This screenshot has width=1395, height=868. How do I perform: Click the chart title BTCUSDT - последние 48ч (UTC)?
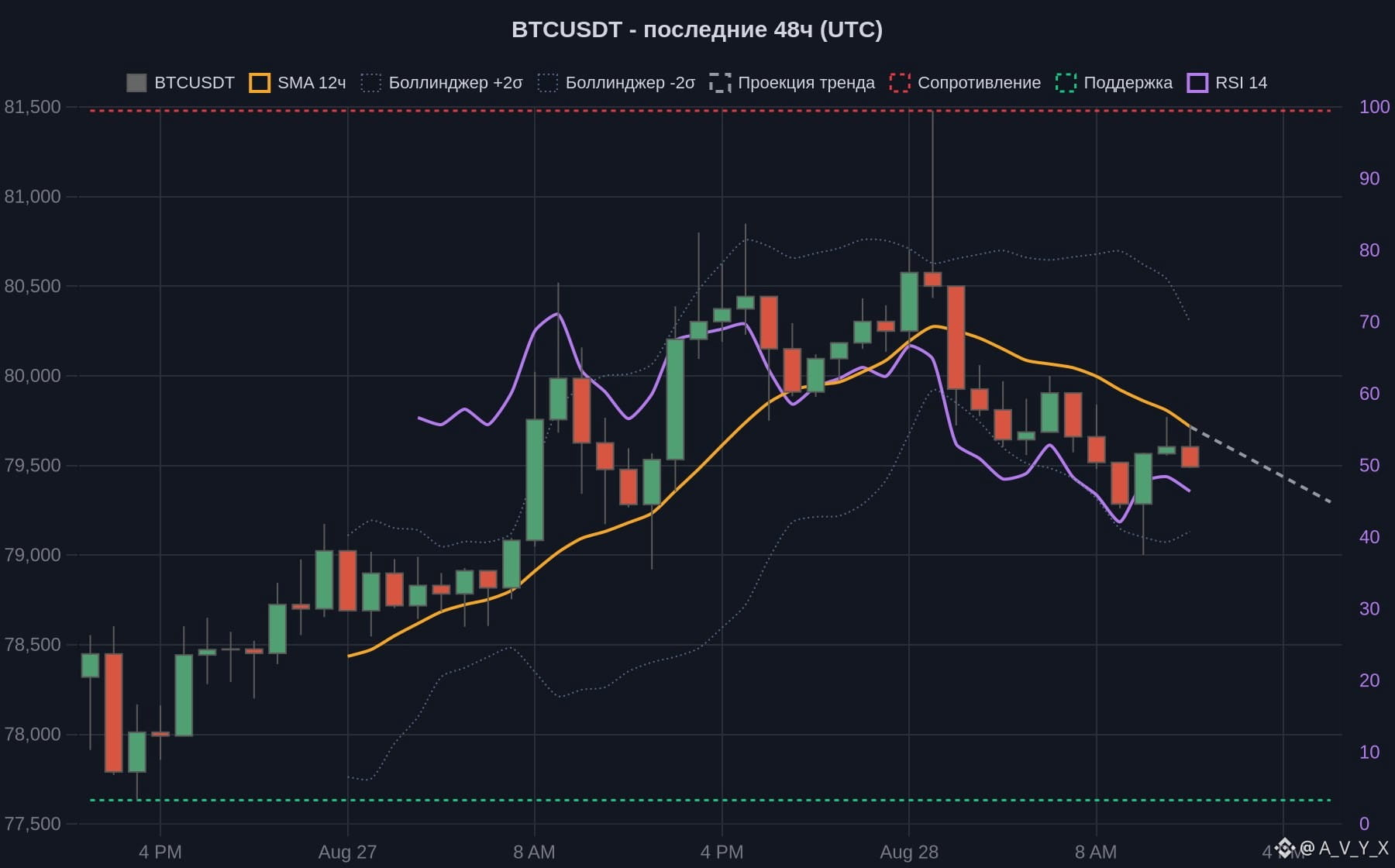click(697, 29)
